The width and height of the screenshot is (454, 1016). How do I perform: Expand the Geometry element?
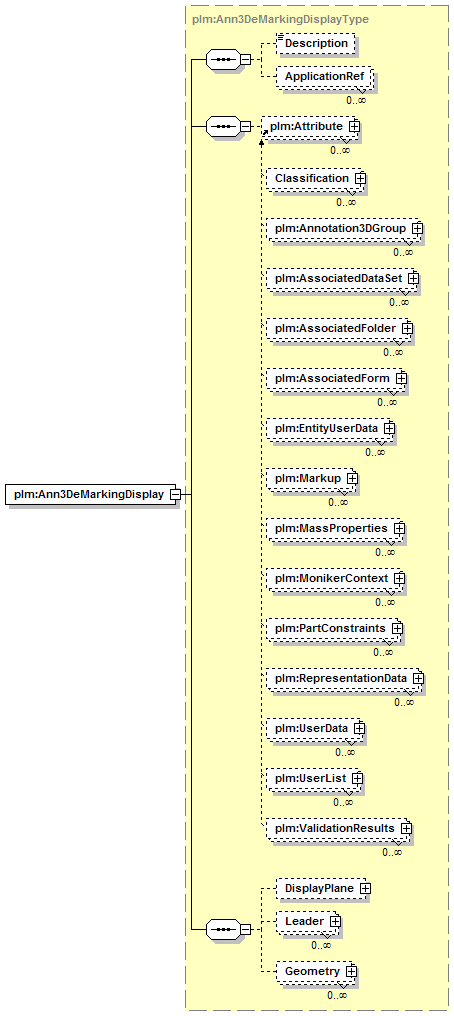tap(350, 971)
